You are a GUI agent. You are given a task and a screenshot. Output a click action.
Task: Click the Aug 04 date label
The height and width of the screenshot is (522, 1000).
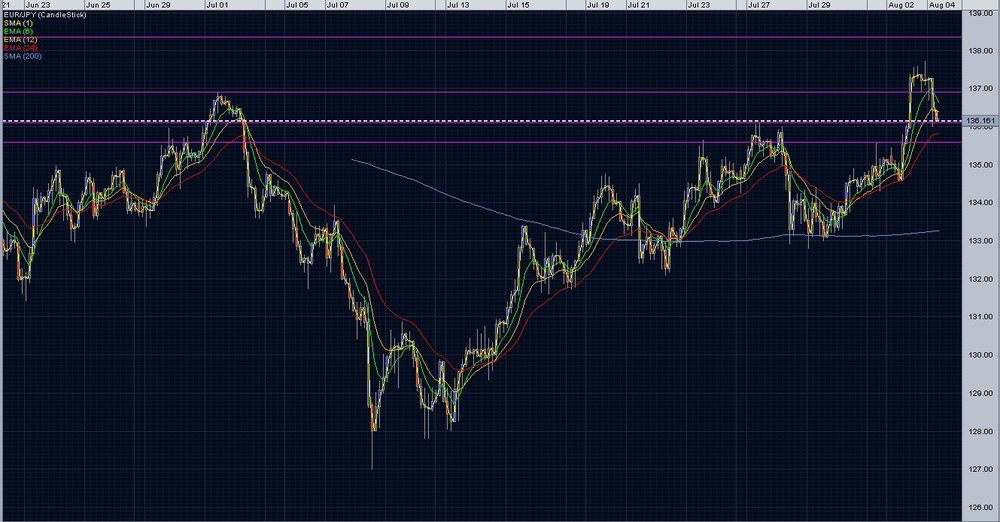tap(942, 4)
